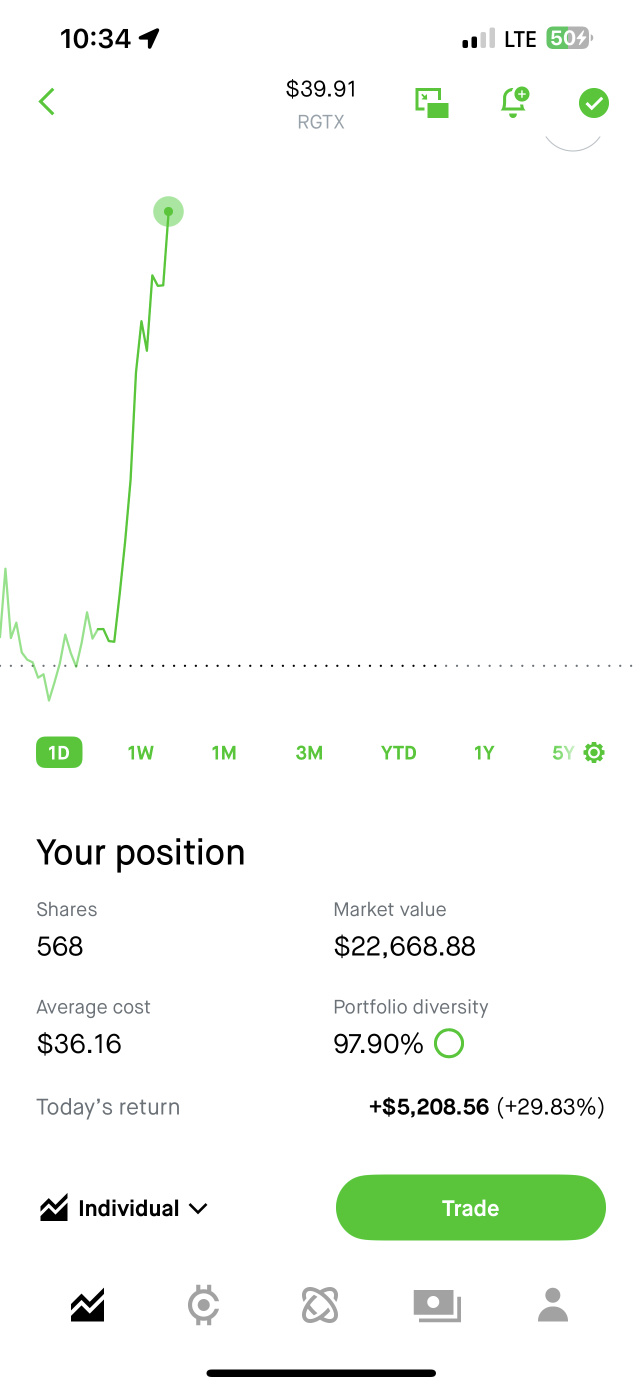The width and height of the screenshot is (642, 1389).
Task: Open the cash tab in bottom bar
Action: point(437,1305)
